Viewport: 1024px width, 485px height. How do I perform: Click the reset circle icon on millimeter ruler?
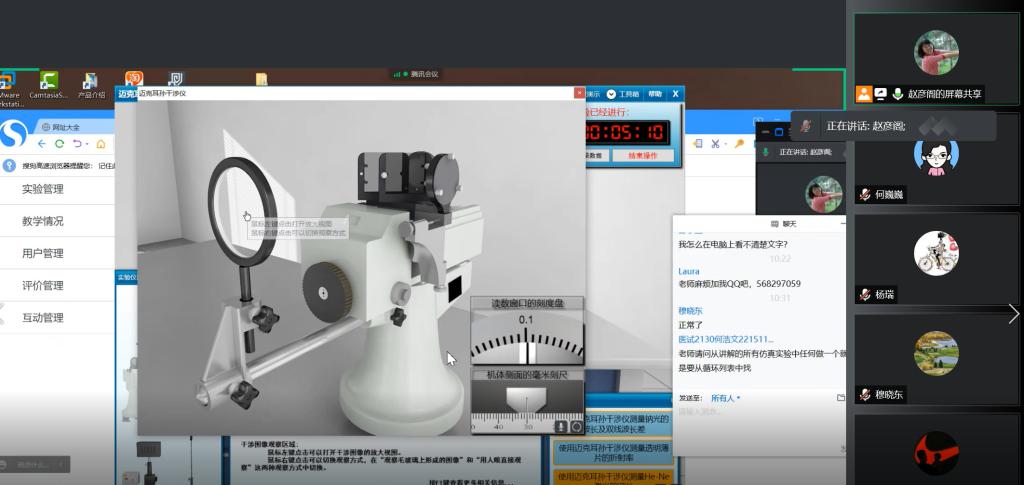coord(576,427)
